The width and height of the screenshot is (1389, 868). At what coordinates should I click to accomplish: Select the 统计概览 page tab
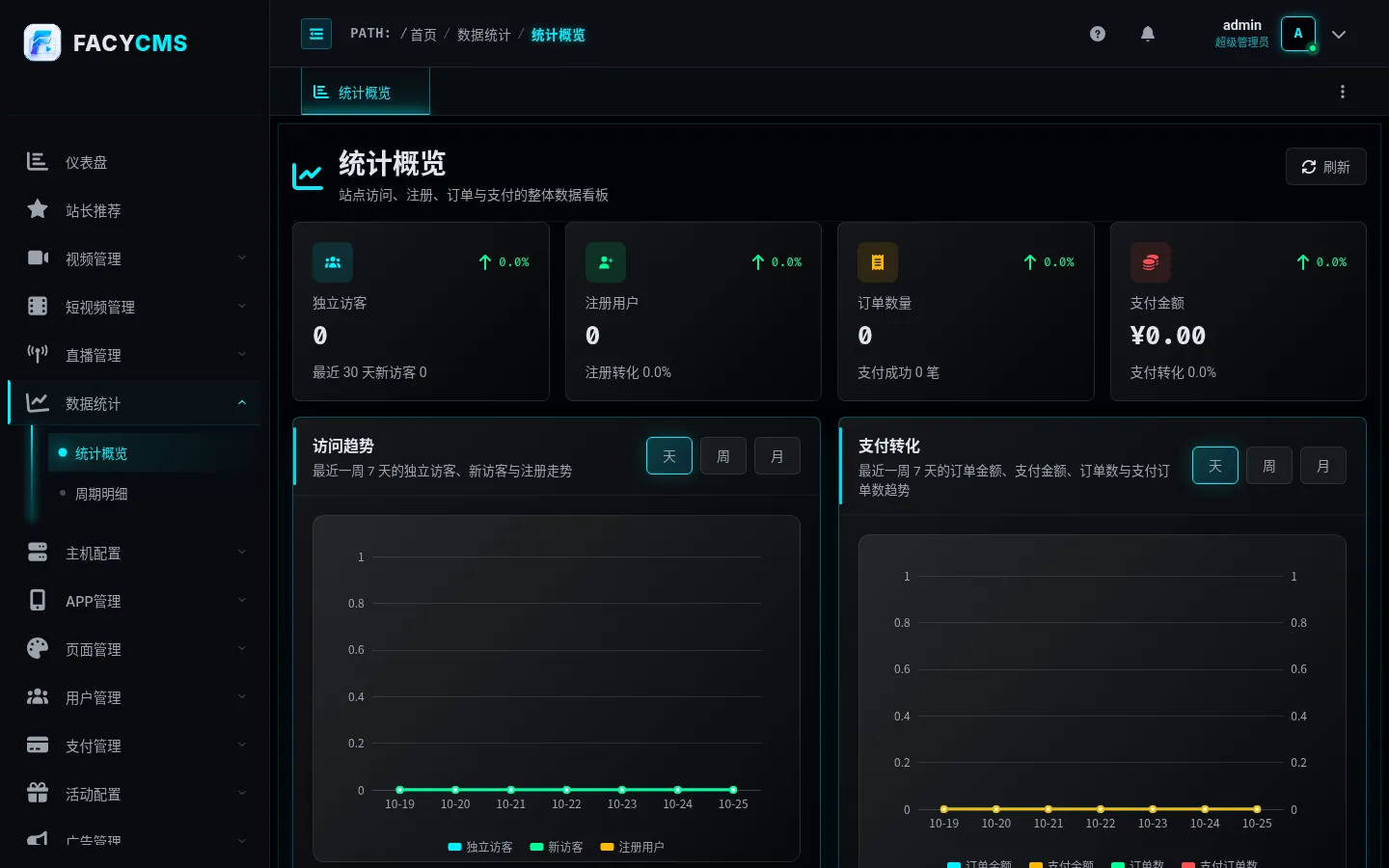coord(366,92)
